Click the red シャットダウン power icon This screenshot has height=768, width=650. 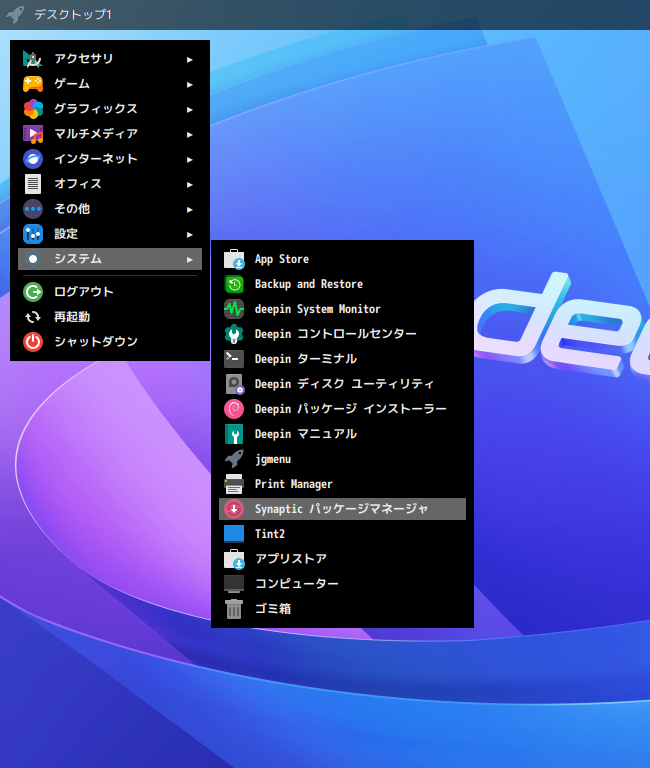[x=33, y=342]
